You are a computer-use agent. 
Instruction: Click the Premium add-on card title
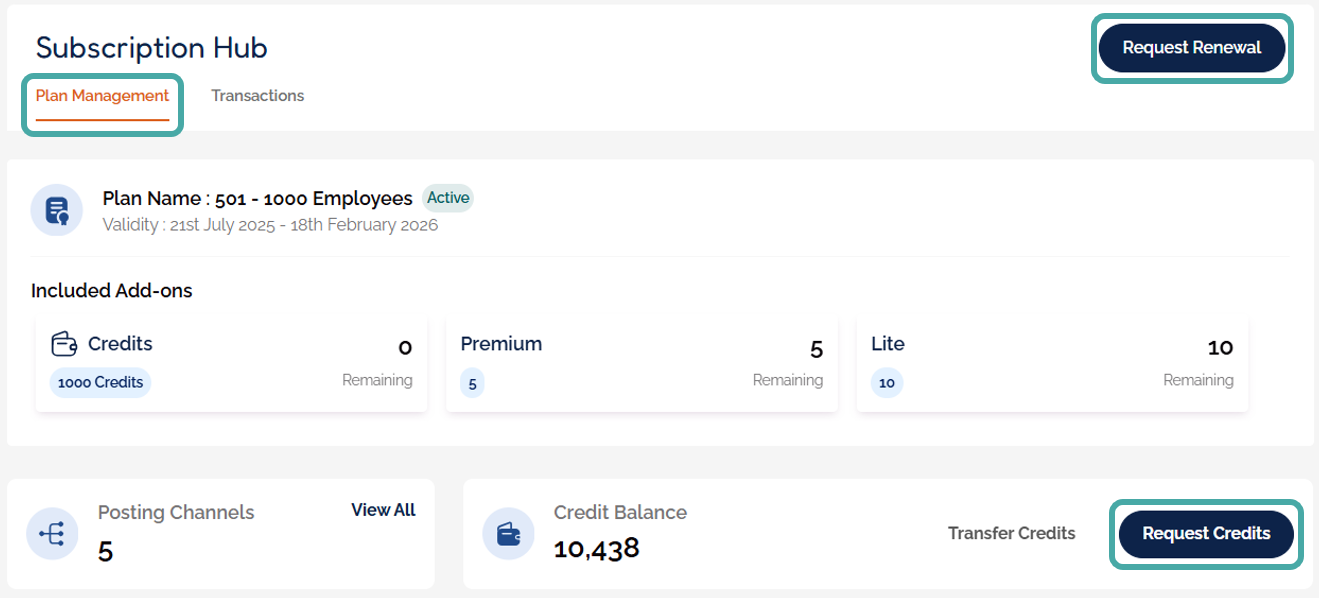(501, 344)
